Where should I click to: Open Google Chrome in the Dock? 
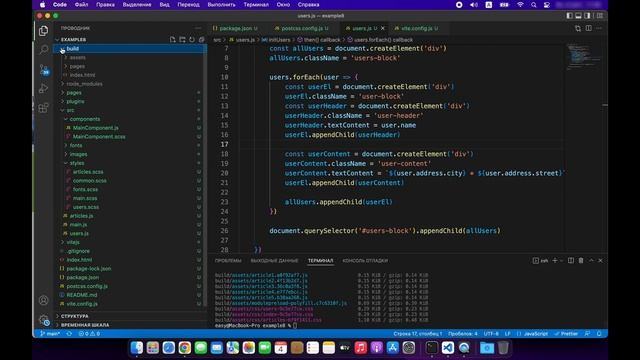(x=184, y=348)
